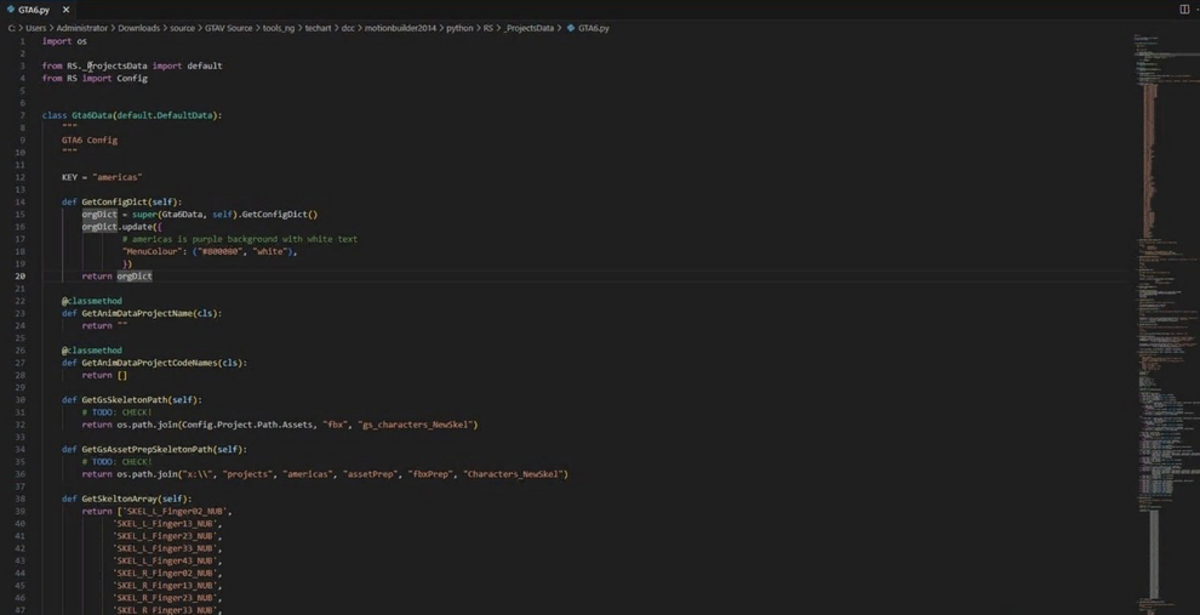Click line number 20 in the gutter
Screen dimensions: 1200x615
[x=21, y=276]
